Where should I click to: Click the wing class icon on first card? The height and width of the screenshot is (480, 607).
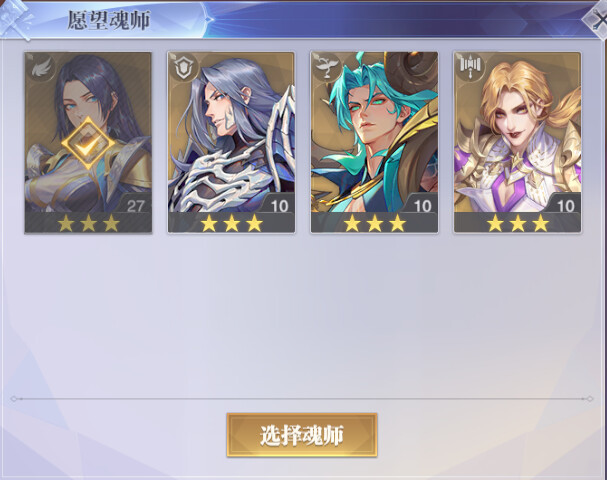point(40,67)
